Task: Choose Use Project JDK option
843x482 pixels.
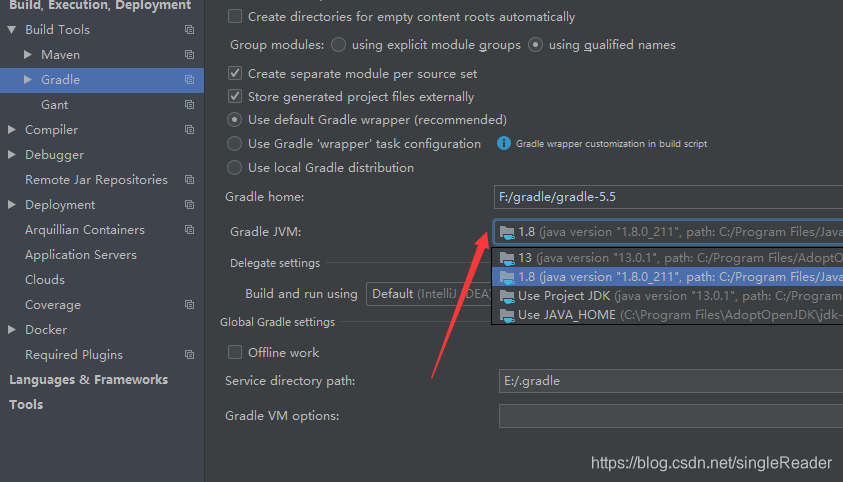Action: tap(668, 296)
